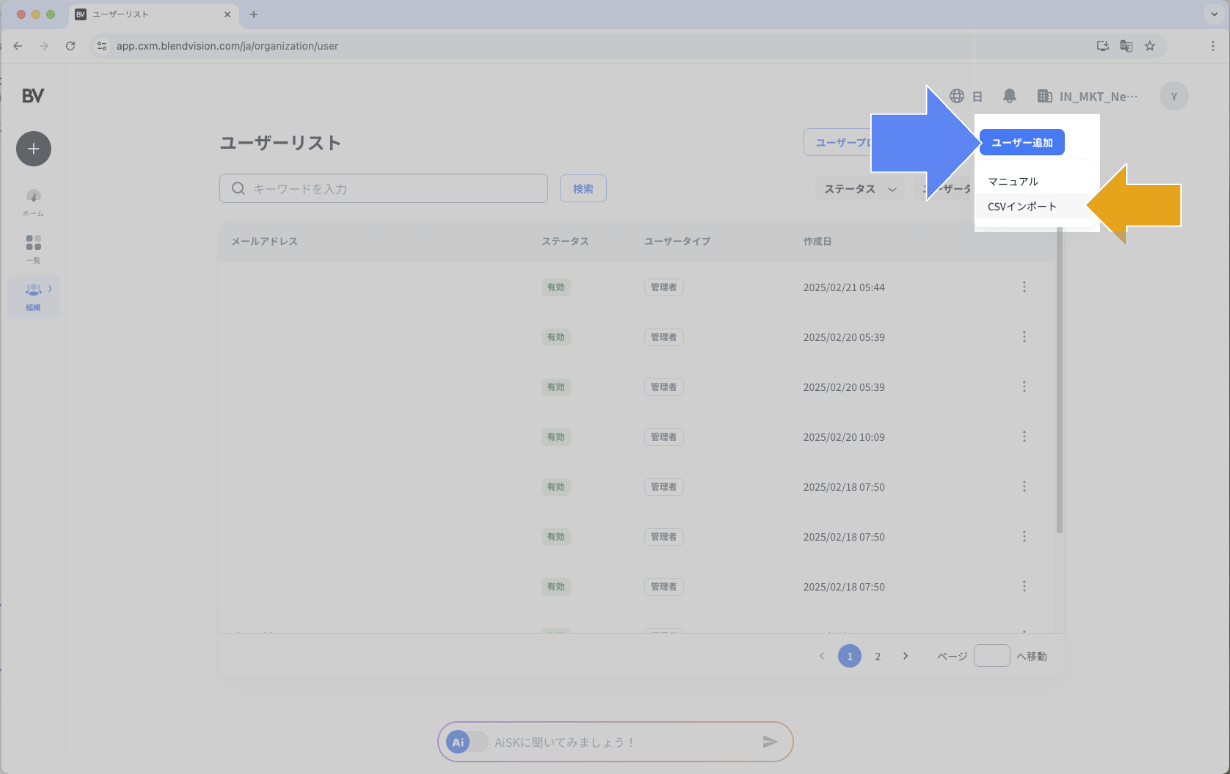The height and width of the screenshot is (774, 1230).
Task: Focus the browser address bar URL
Action: click(x=227, y=46)
